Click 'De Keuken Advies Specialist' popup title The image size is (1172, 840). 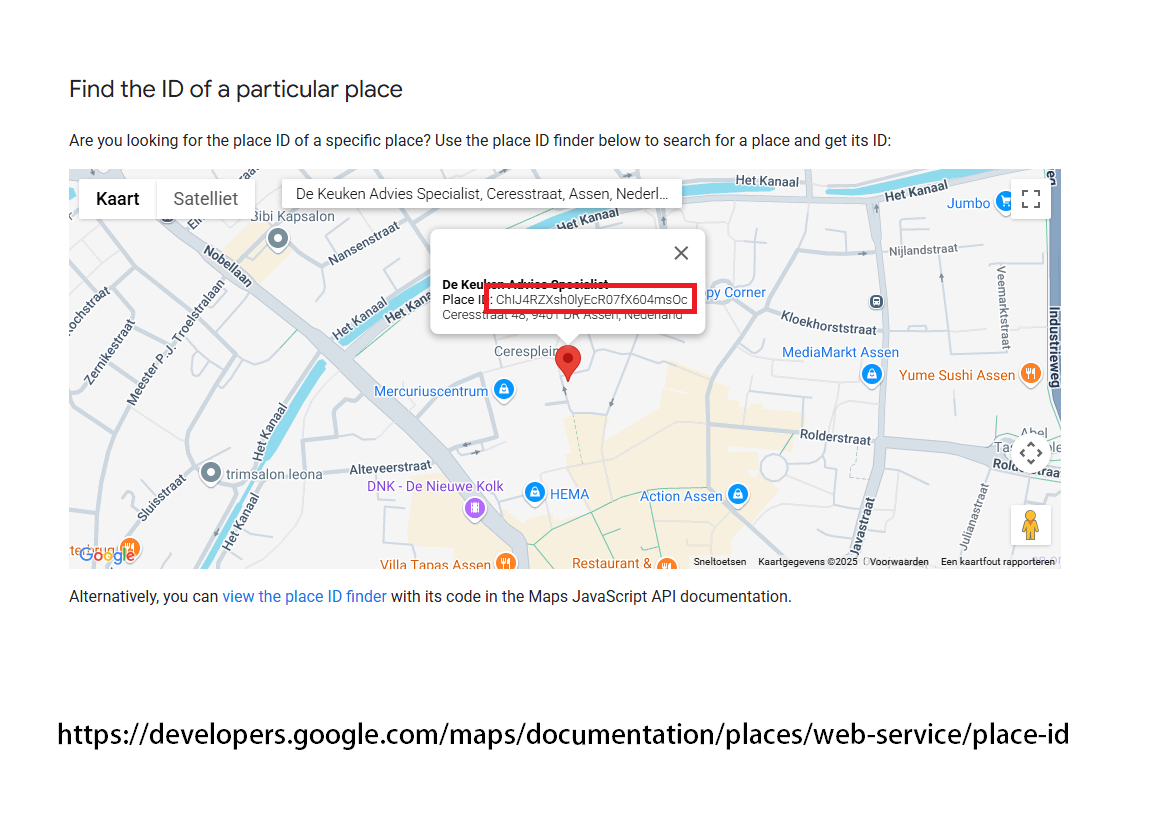(x=525, y=284)
